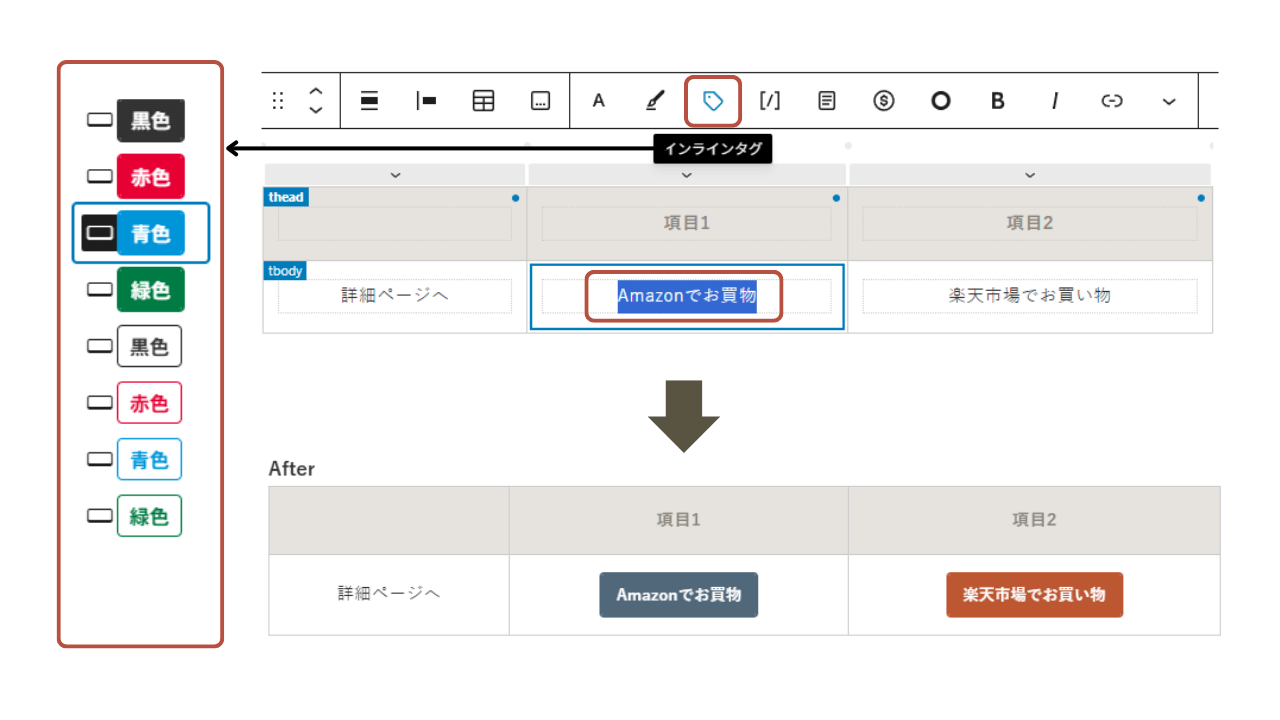This screenshot has width=1280, height=720.
Task: Click the empty first header cell in editor
Action: (x=395, y=224)
